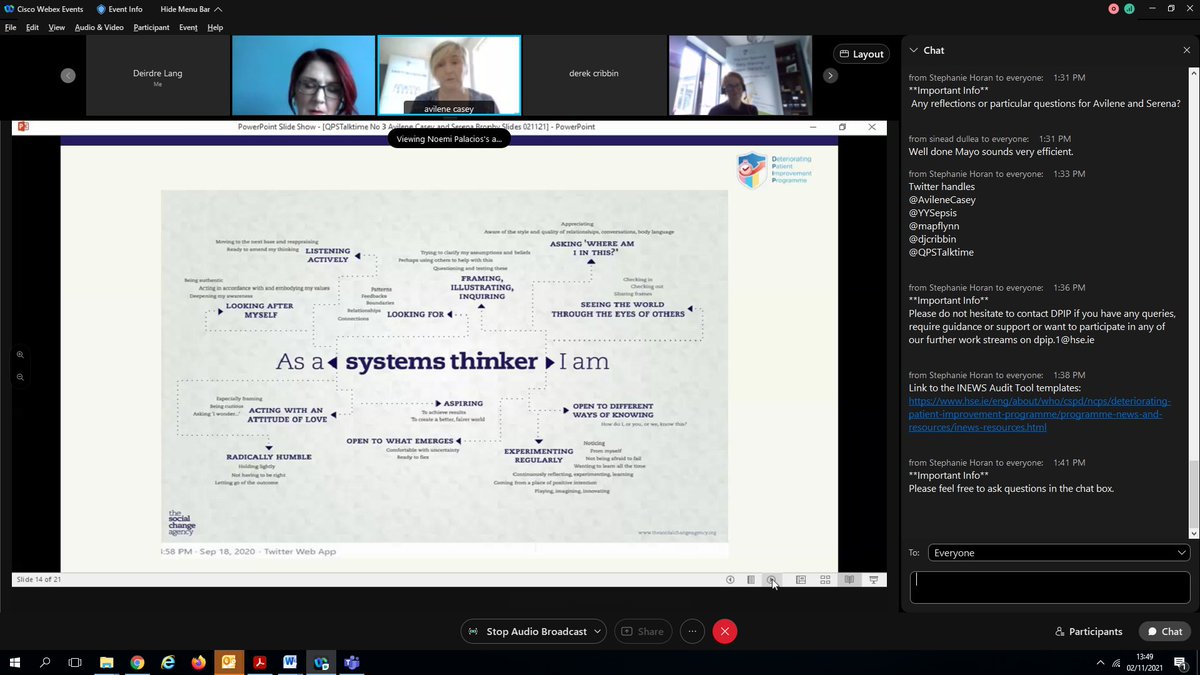Zoom in on shared content

(21, 355)
